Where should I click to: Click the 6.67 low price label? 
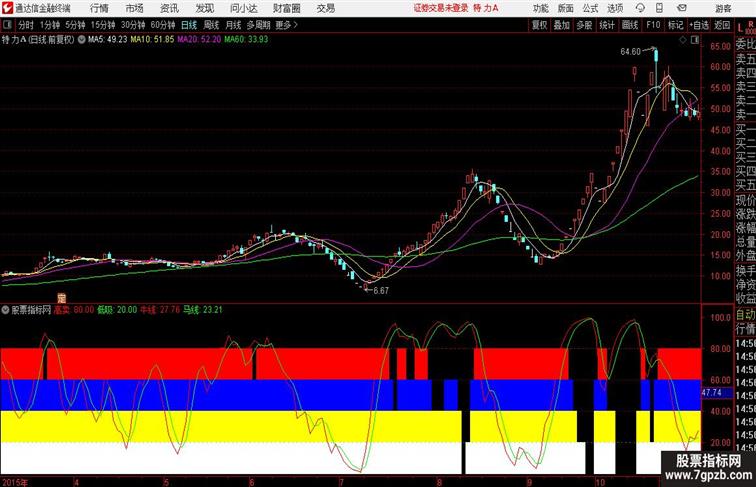[x=381, y=290]
